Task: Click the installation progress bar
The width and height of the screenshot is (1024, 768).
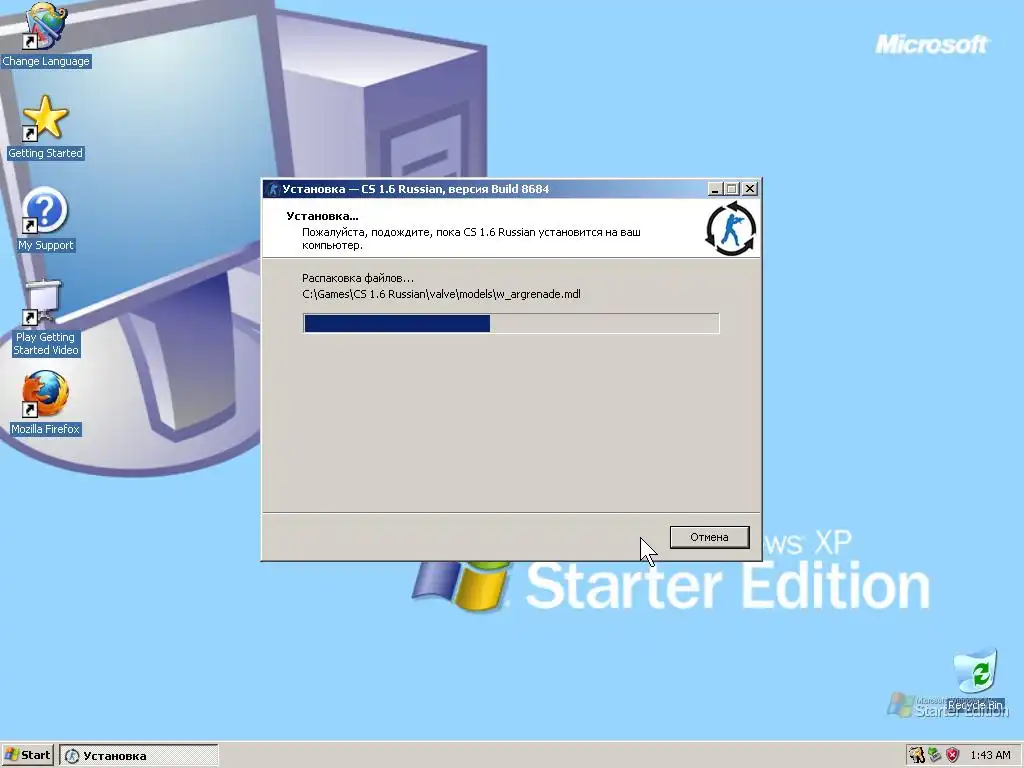Action: [x=511, y=323]
